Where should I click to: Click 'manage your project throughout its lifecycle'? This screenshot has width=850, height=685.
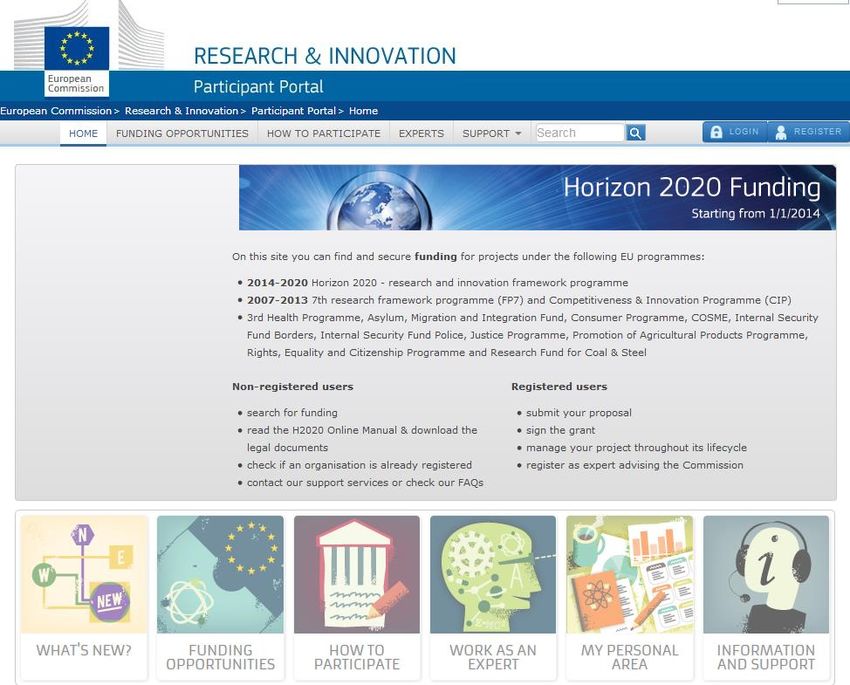click(x=636, y=448)
